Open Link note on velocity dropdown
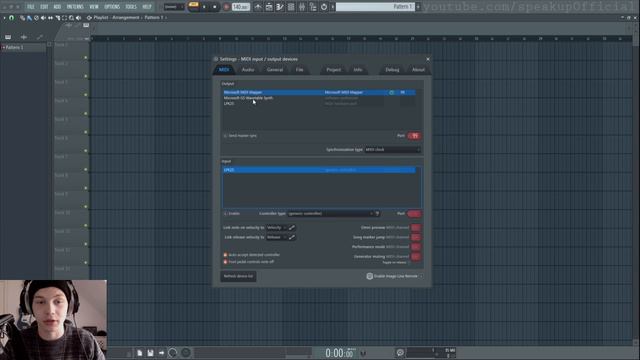 click(x=276, y=228)
